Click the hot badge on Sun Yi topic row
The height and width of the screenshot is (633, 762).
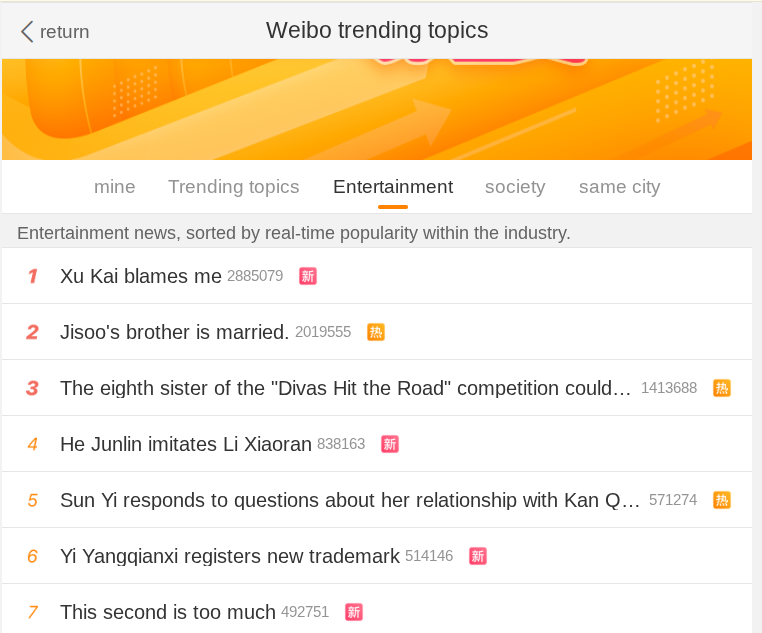[x=722, y=500]
